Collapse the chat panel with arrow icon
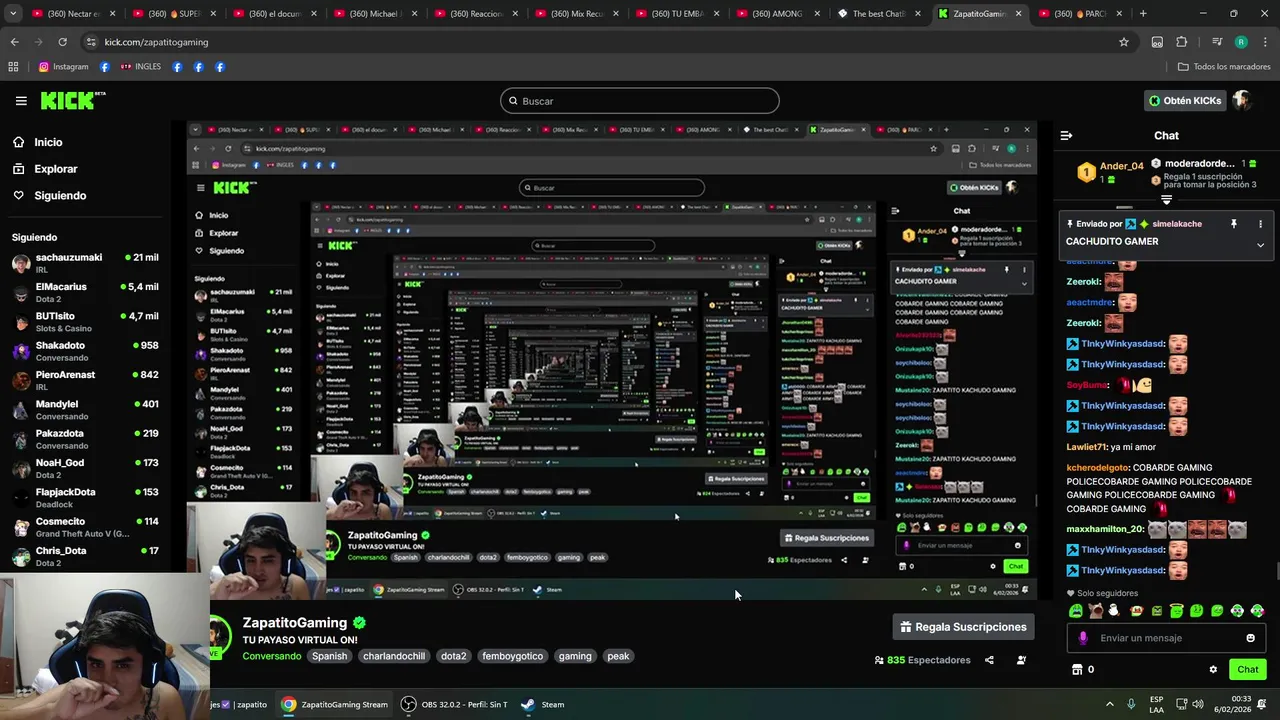Screen dimensions: 1280x720 coord(1066,136)
